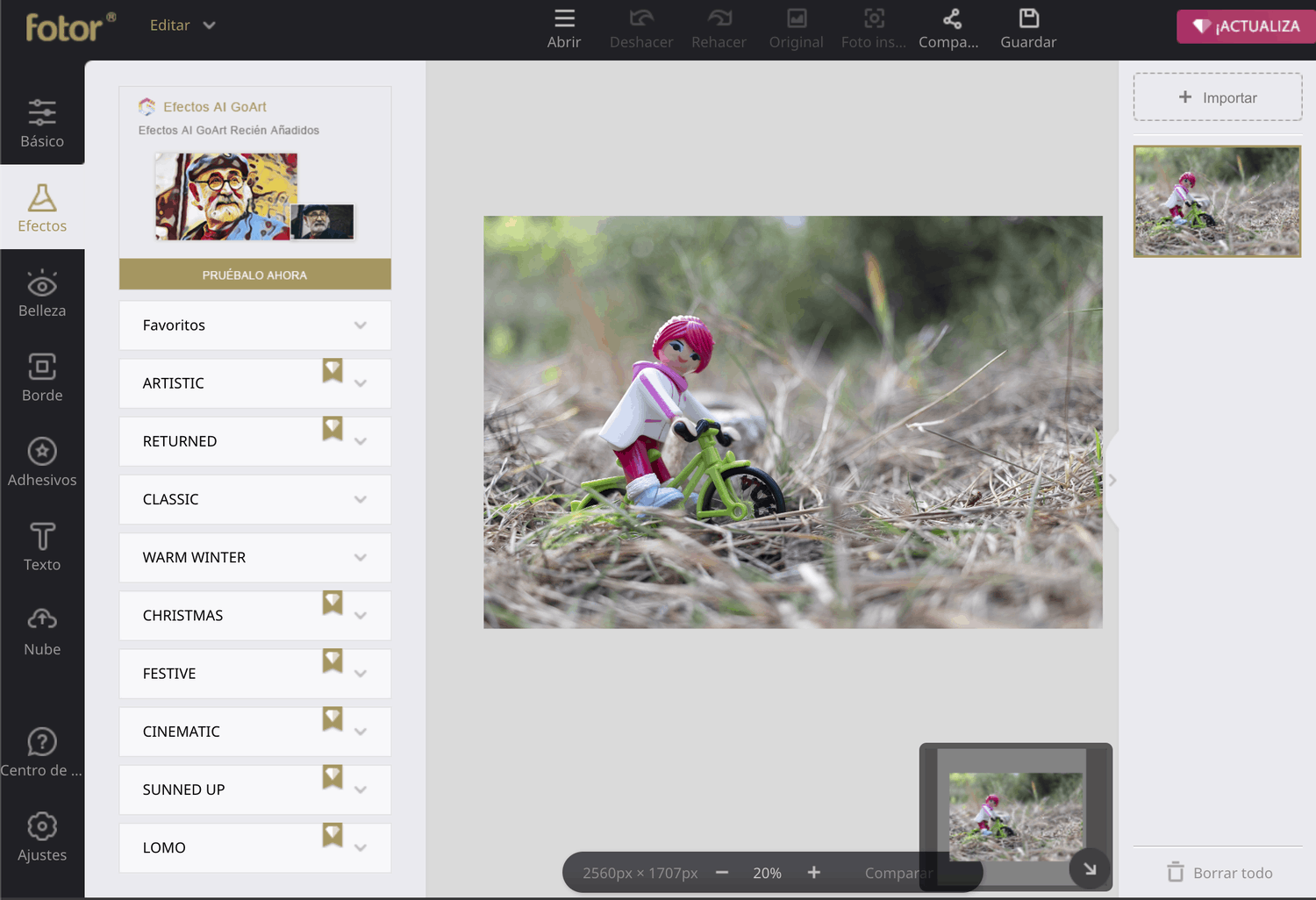
Task: Click the Efectos AI GoArt title link
Action: point(215,107)
